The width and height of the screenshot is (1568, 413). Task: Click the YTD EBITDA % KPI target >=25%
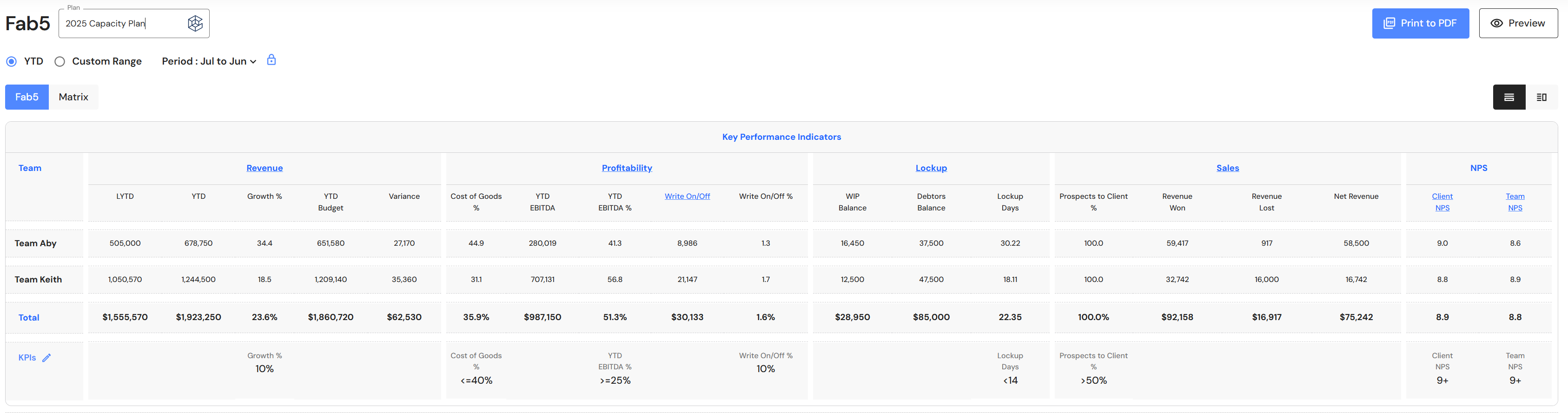coord(615,381)
